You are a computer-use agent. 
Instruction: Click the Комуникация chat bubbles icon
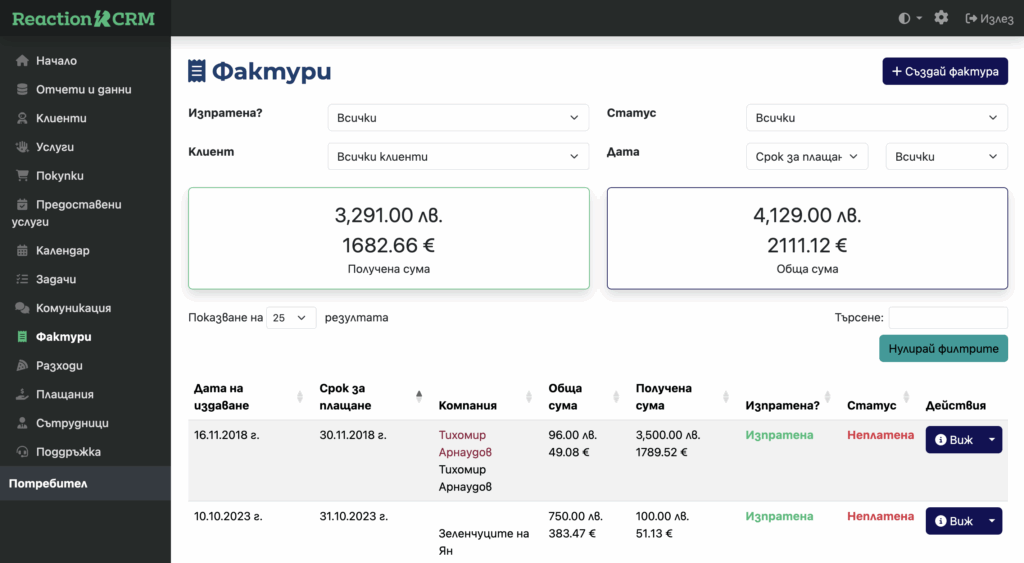pos(22,308)
